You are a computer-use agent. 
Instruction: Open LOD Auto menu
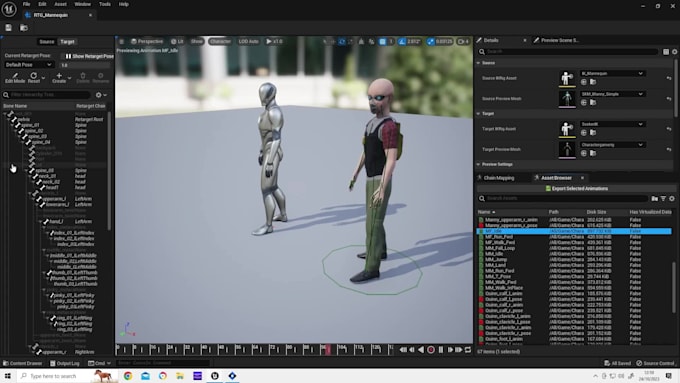(248, 42)
